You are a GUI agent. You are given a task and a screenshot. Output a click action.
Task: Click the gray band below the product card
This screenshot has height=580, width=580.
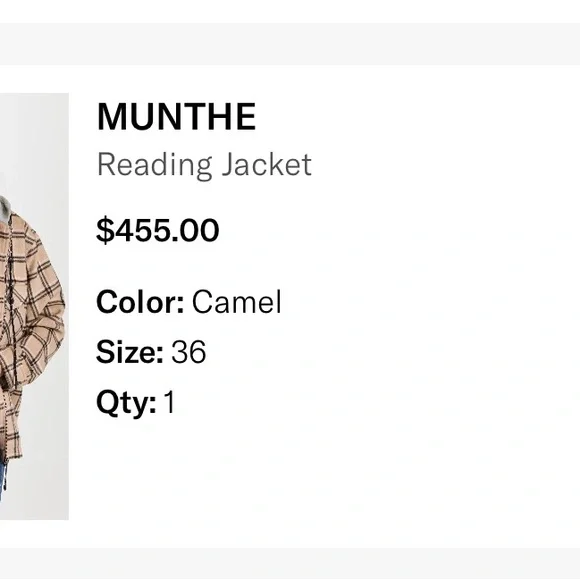(290, 563)
